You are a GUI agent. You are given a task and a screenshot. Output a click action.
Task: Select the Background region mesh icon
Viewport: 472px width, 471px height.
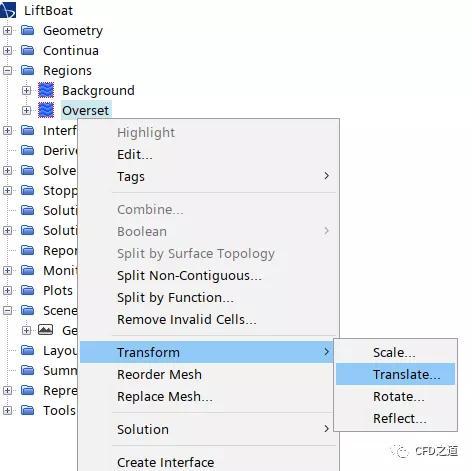pos(46,90)
